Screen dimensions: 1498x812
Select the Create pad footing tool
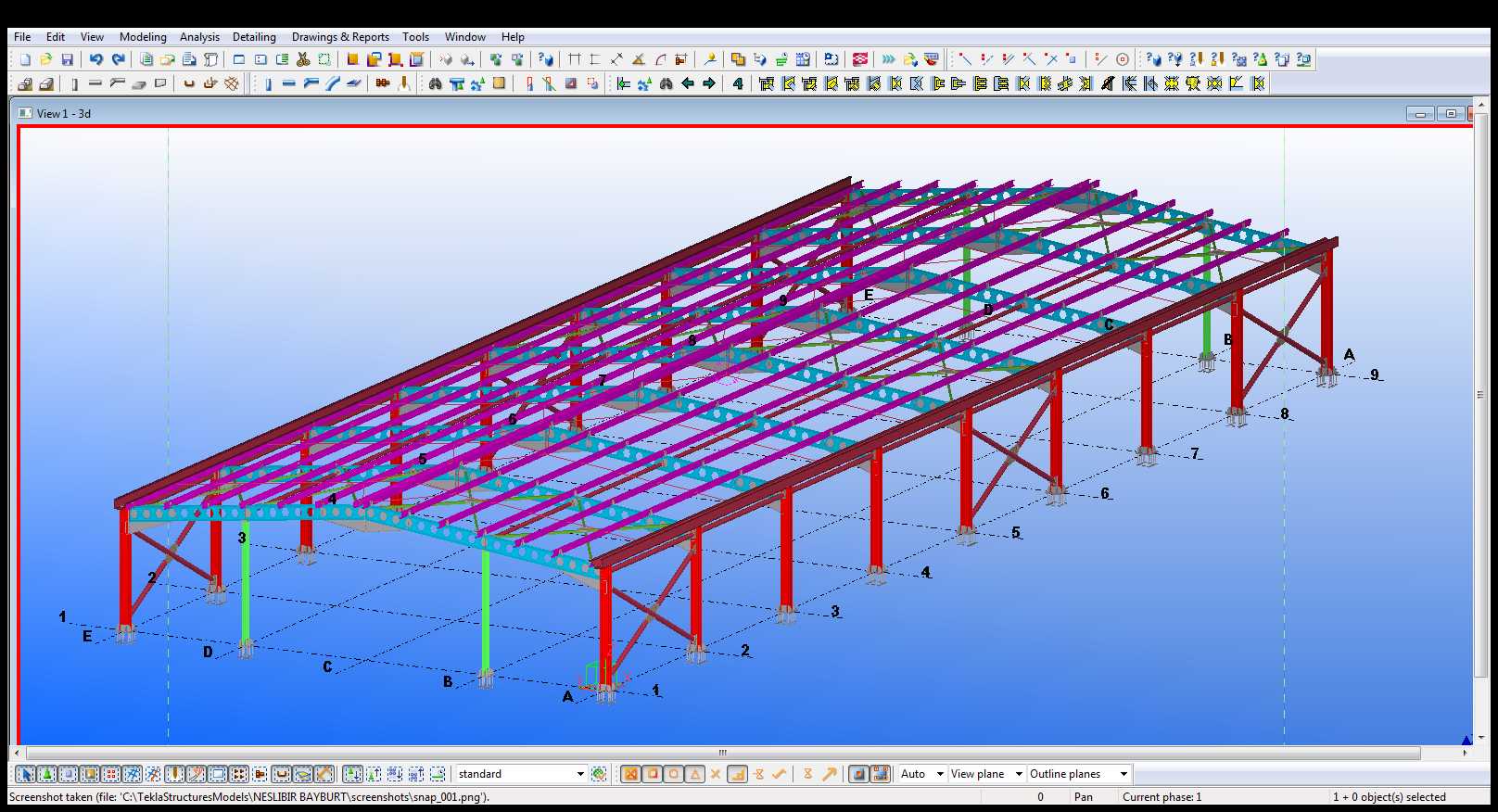[25, 83]
